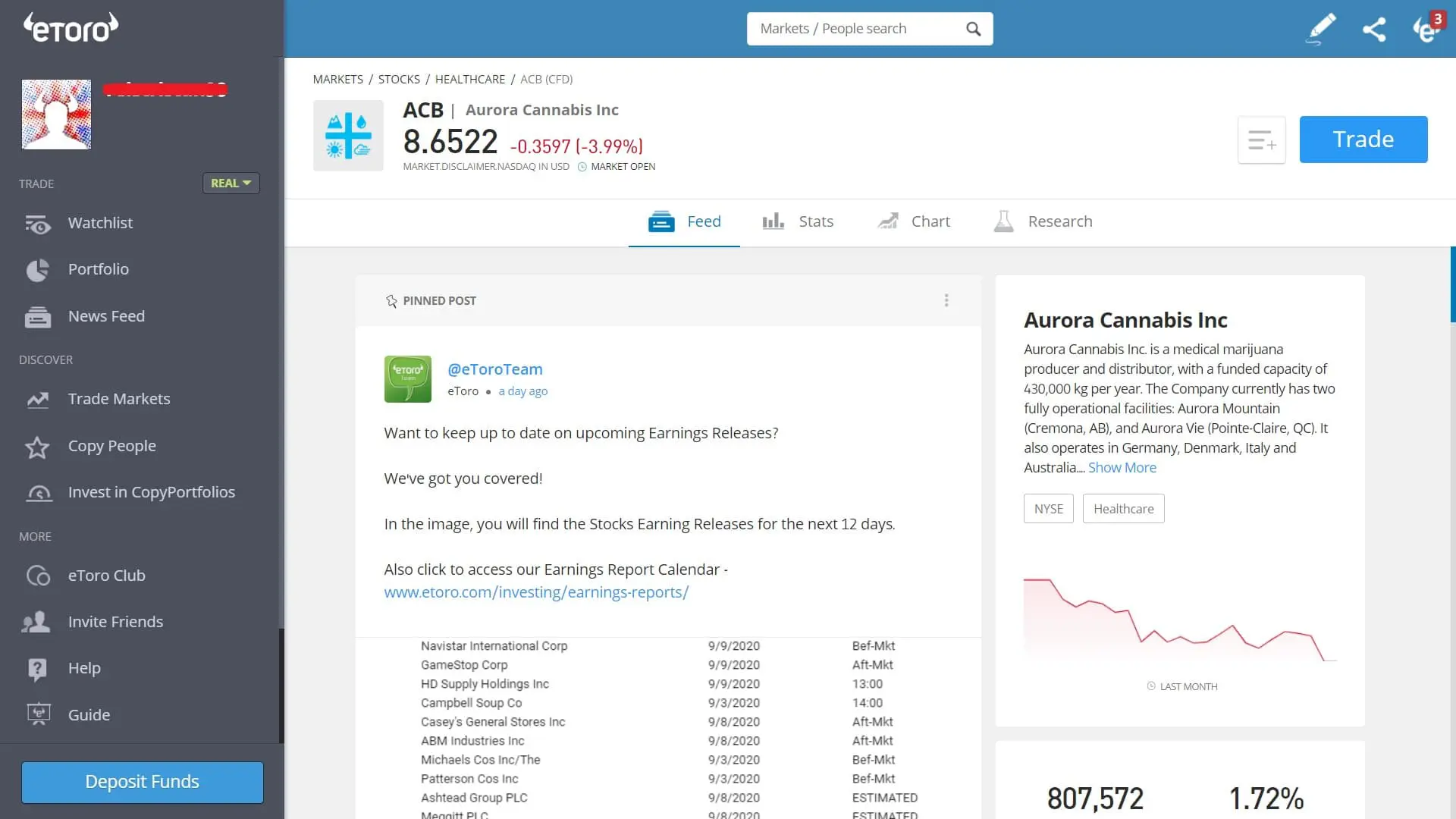The width and height of the screenshot is (1456, 819).
Task: Click the Healthcare tag
Action: coord(1124,509)
